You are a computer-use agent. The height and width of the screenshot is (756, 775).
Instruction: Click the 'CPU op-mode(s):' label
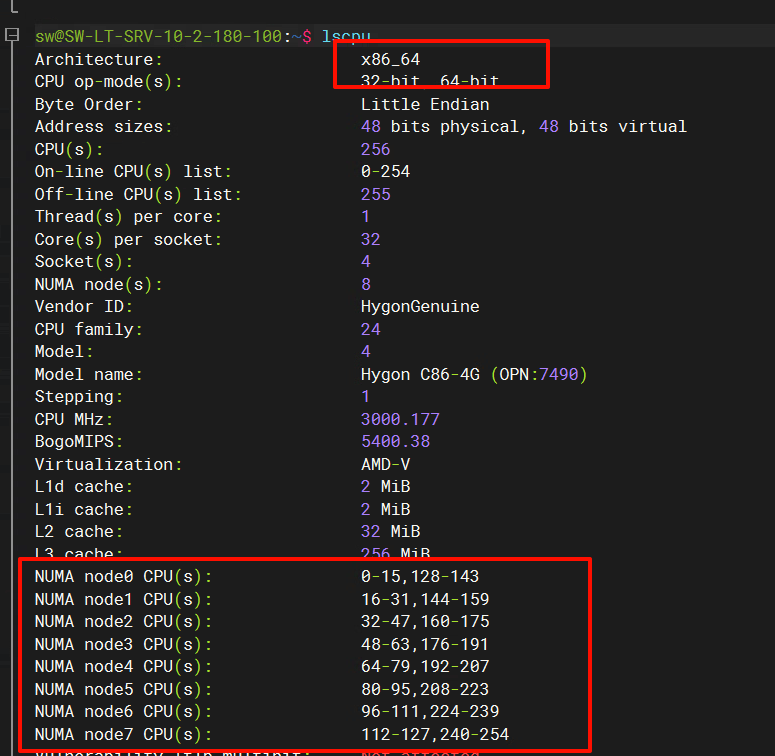[x=108, y=82]
